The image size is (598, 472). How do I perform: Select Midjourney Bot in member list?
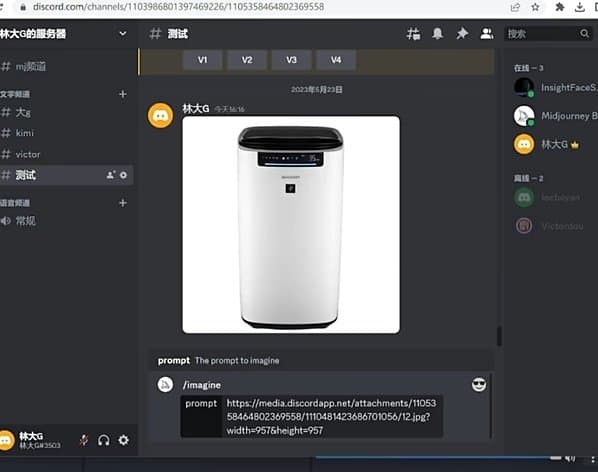(555, 116)
